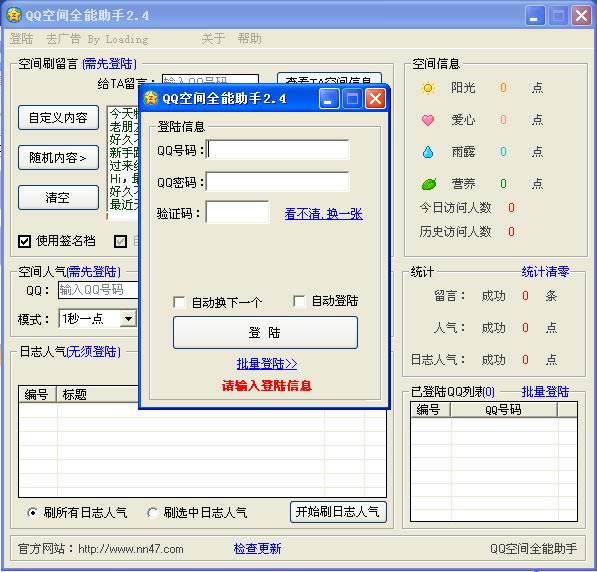The width and height of the screenshot is (597, 572).
Task: Open 去广告 By Loading menu
Action: coord(97,39)
